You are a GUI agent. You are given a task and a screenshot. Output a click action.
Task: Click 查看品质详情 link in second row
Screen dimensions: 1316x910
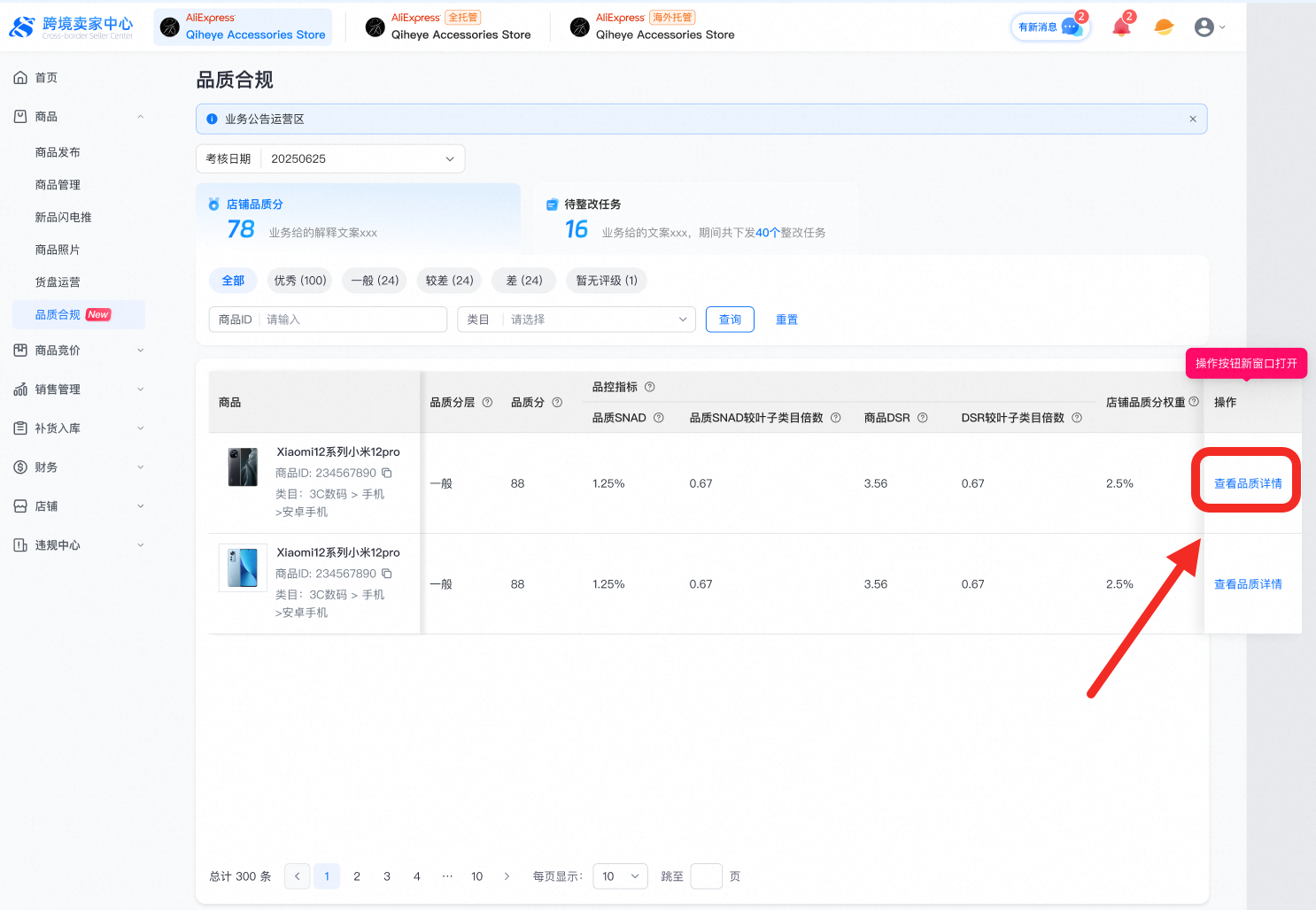[x=1248, y=584]
